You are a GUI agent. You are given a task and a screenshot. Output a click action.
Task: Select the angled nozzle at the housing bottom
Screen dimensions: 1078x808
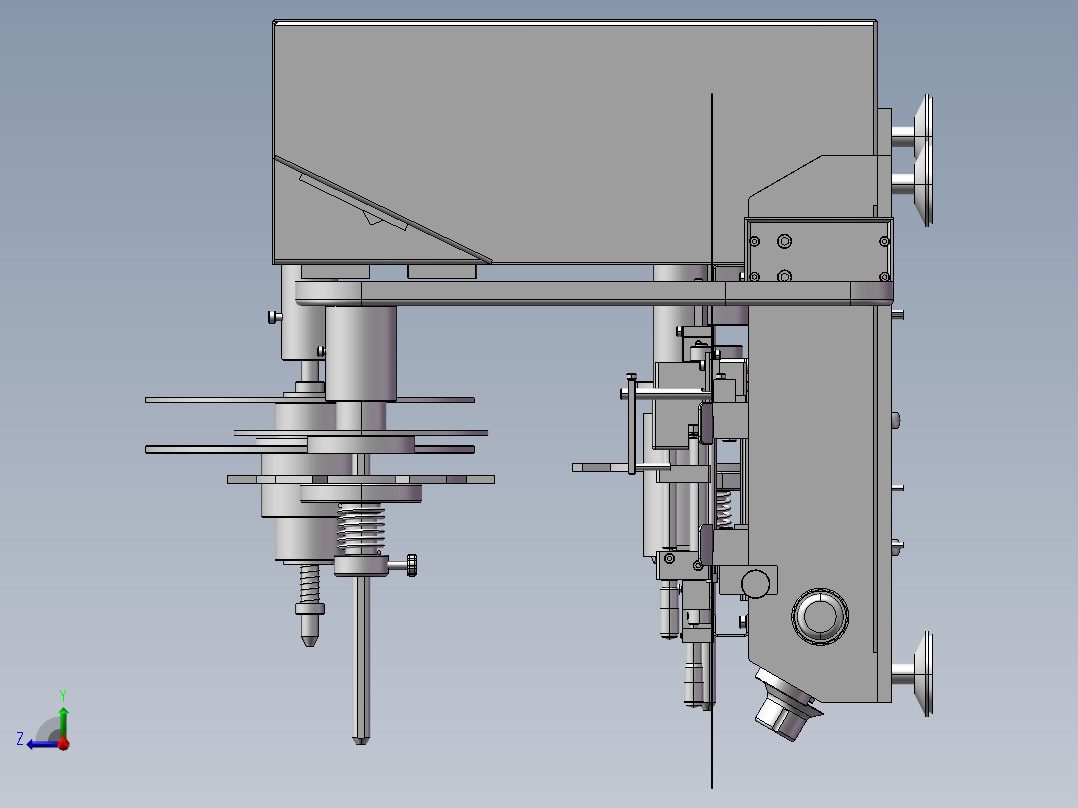point(787,705)
